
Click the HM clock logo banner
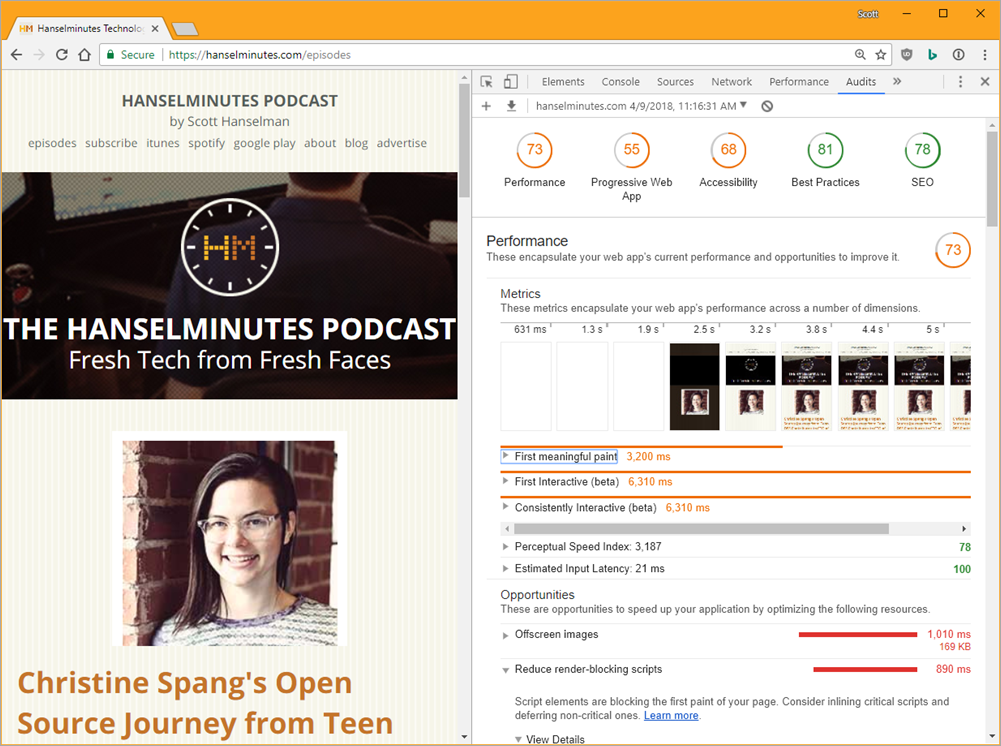click(x=230, y=247)
